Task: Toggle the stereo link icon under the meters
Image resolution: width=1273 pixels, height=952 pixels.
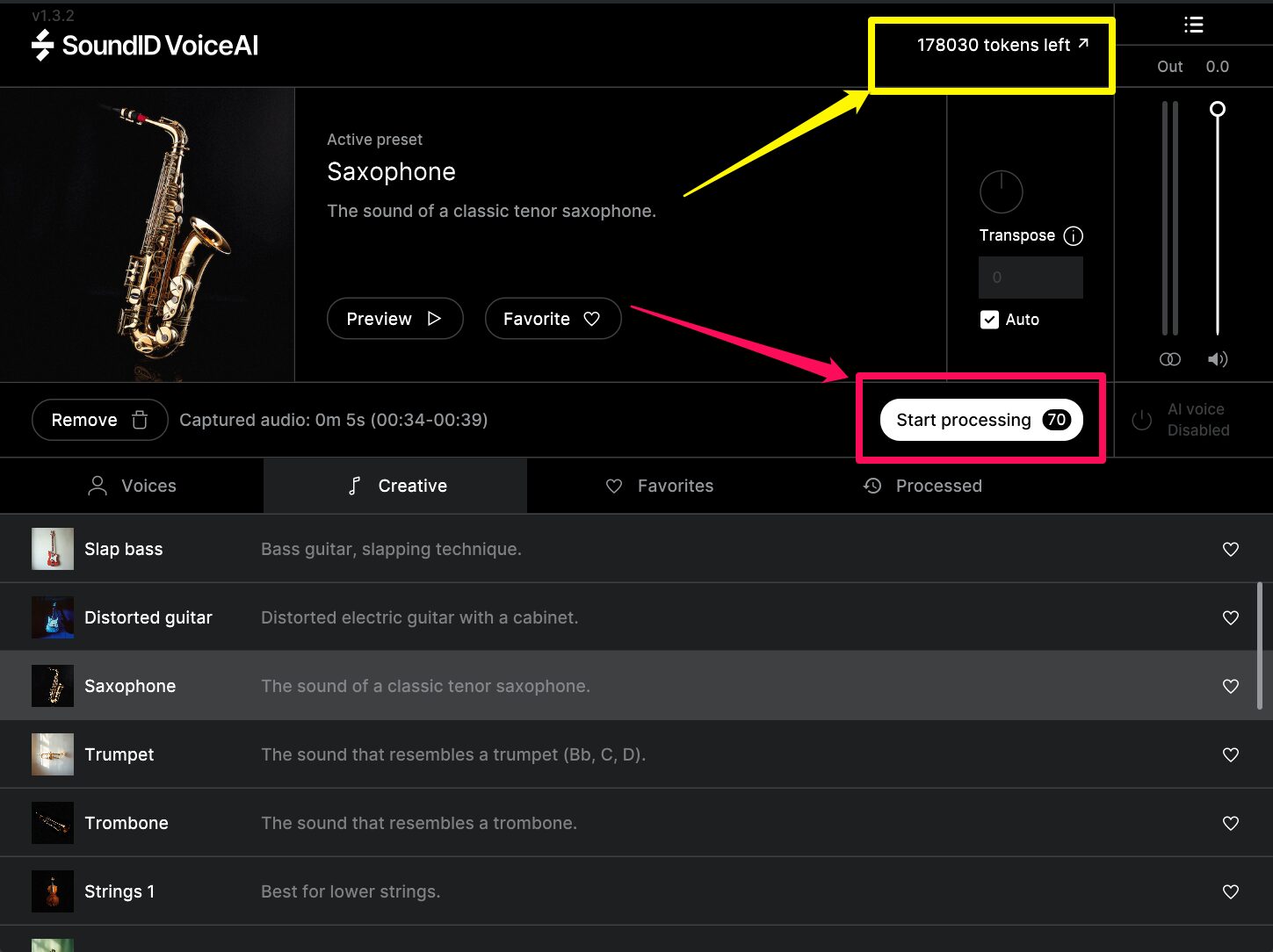Action: tap(1169, 359)
